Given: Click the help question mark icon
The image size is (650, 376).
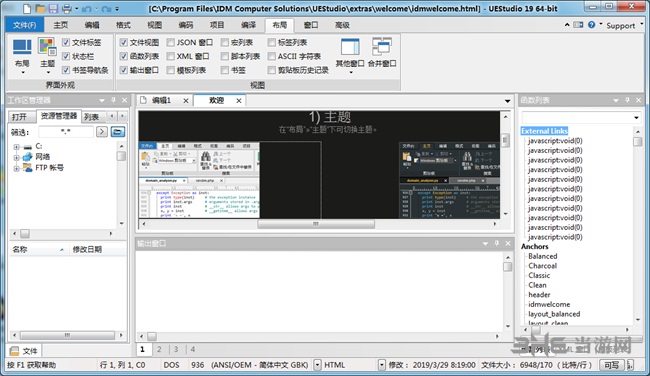Looking at the screenshot, I should click(x=592, y=25).
